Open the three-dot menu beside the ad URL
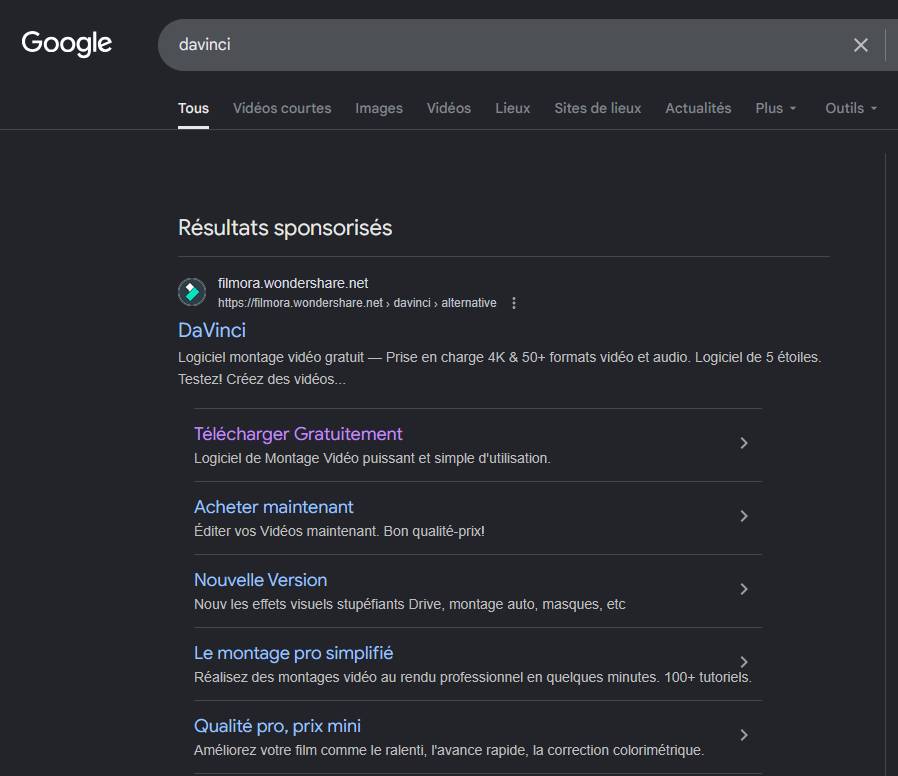 pos(514,303)
